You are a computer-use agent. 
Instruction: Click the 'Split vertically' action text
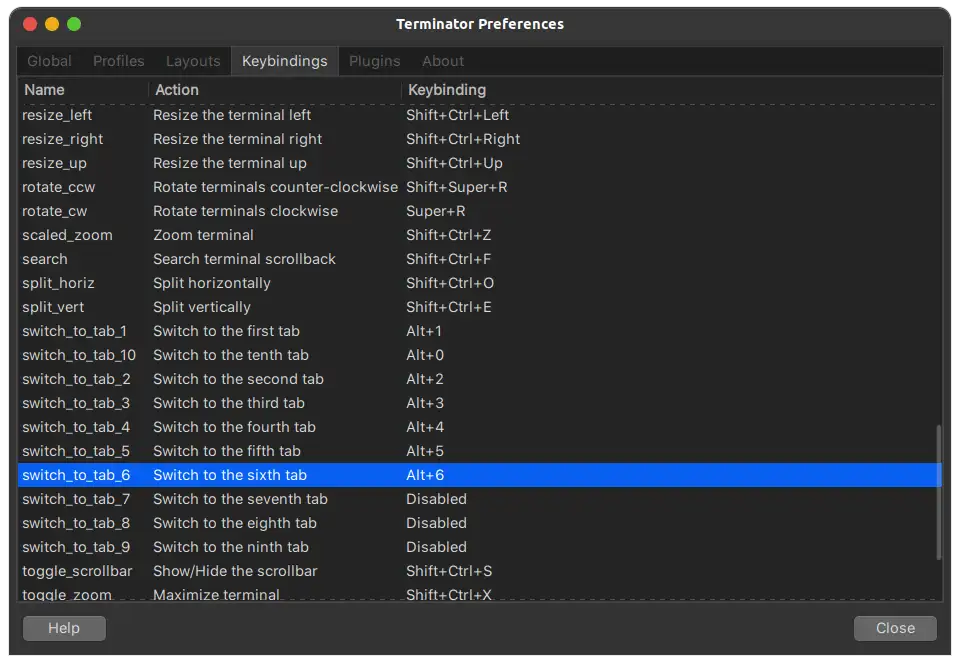(x=202, y=307)
